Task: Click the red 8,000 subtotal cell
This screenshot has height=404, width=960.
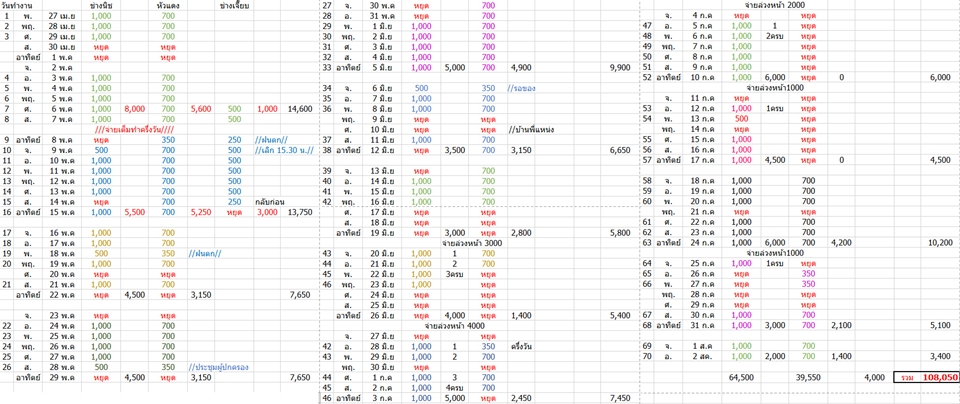Action: (x=134, y=109)
